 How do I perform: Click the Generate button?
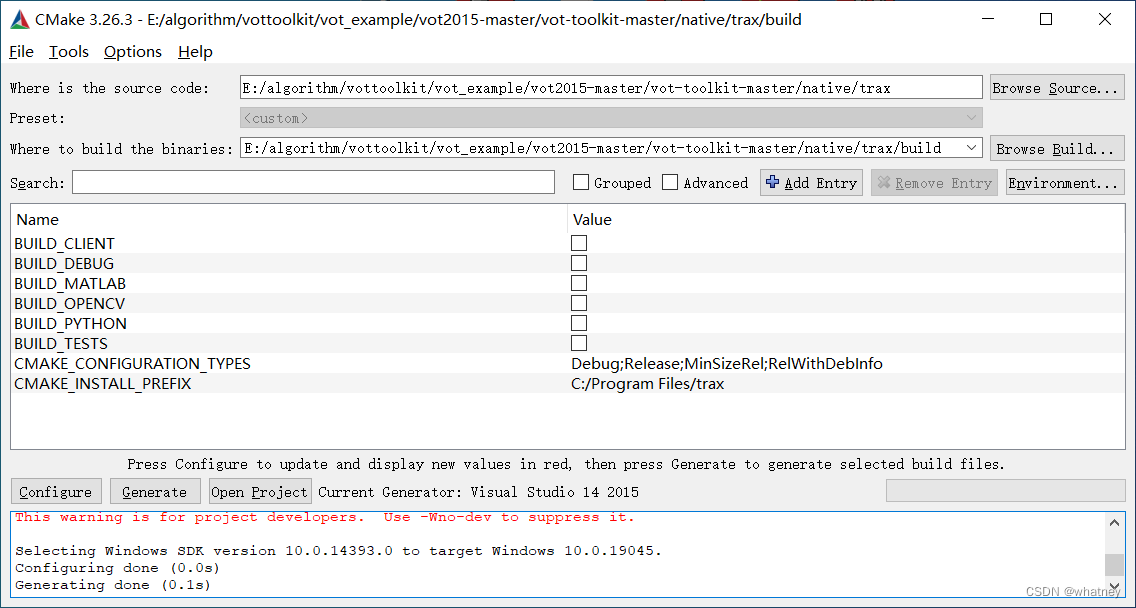click(155, 491)
